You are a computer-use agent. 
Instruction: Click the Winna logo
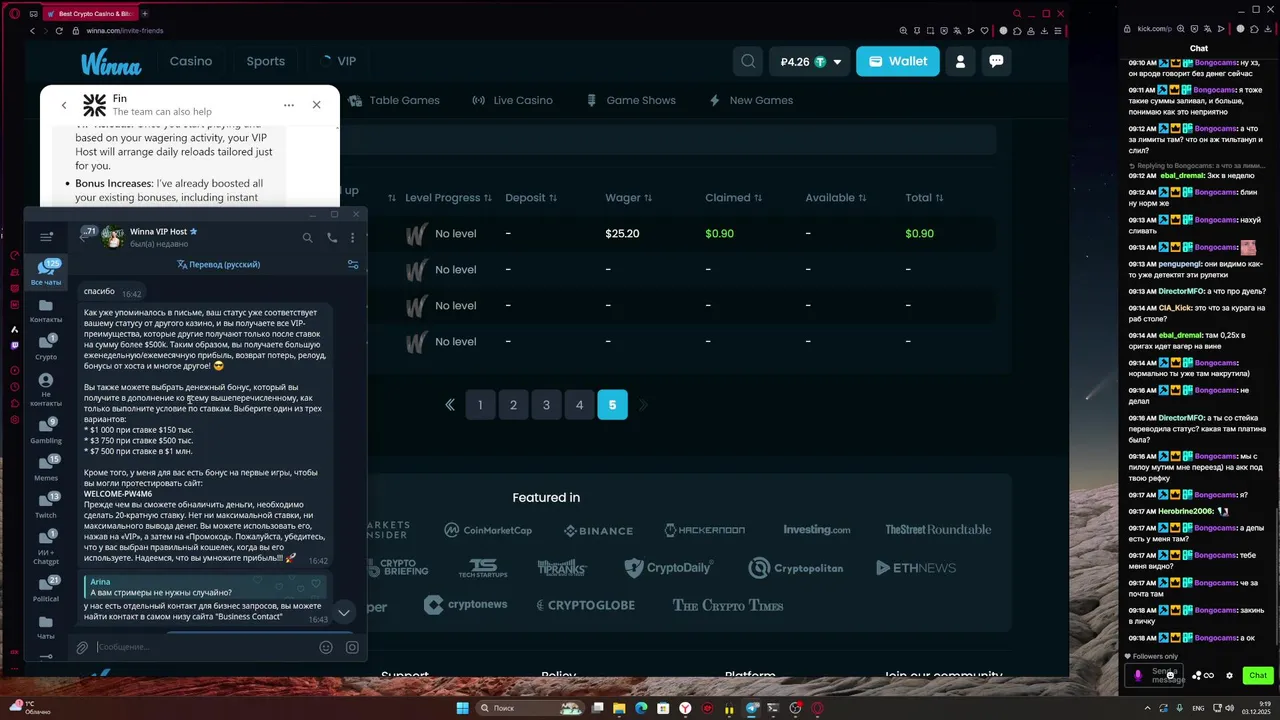click(111, 62)
